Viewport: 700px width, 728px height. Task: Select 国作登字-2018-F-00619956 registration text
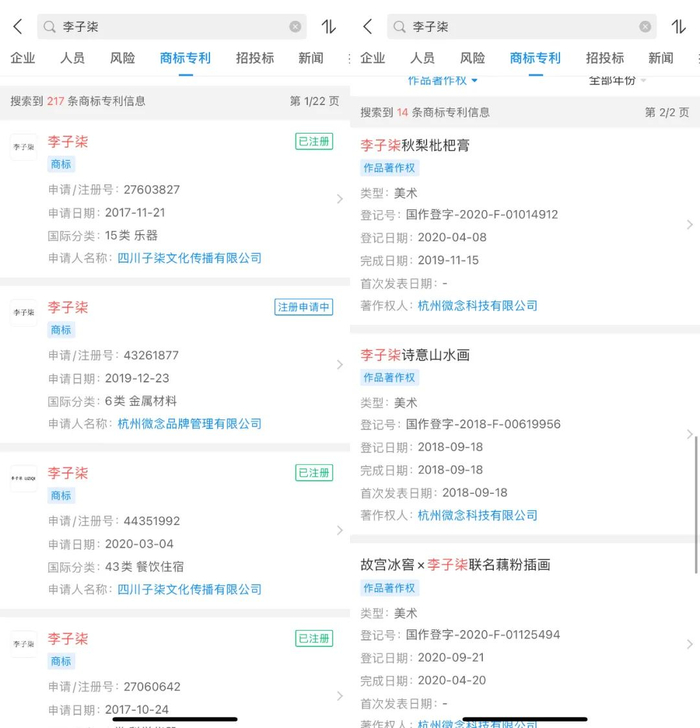tap(483, 424)
